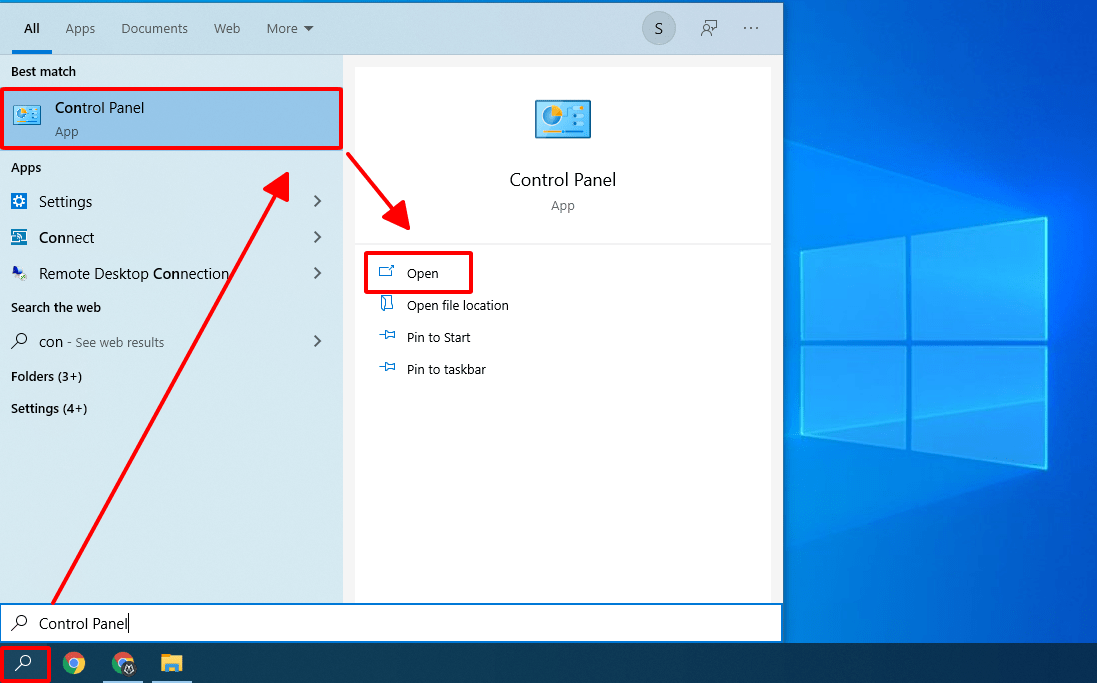The width and height of the screenshot is (1097, 683).
Task: Click the second Chrome icon on taskbar
Action: [123, 663]
